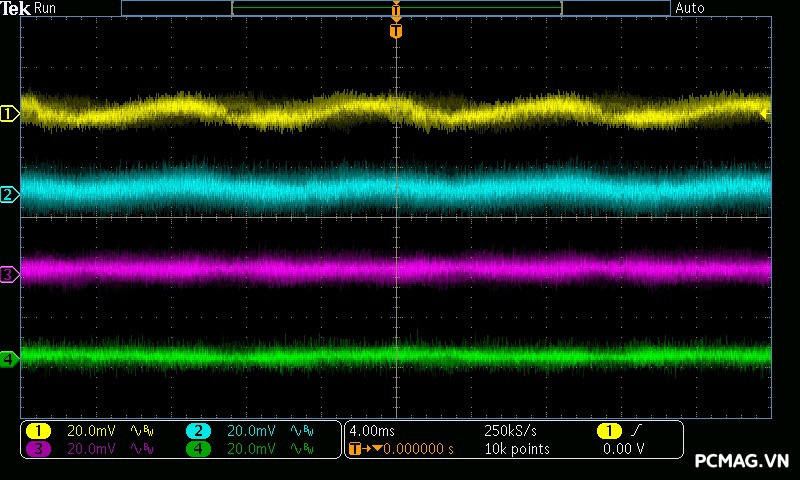Click the channel 2 cyan ground marker
Image resolution: width=800 pixels, height=480 pixels.
(x=9, y=194)
